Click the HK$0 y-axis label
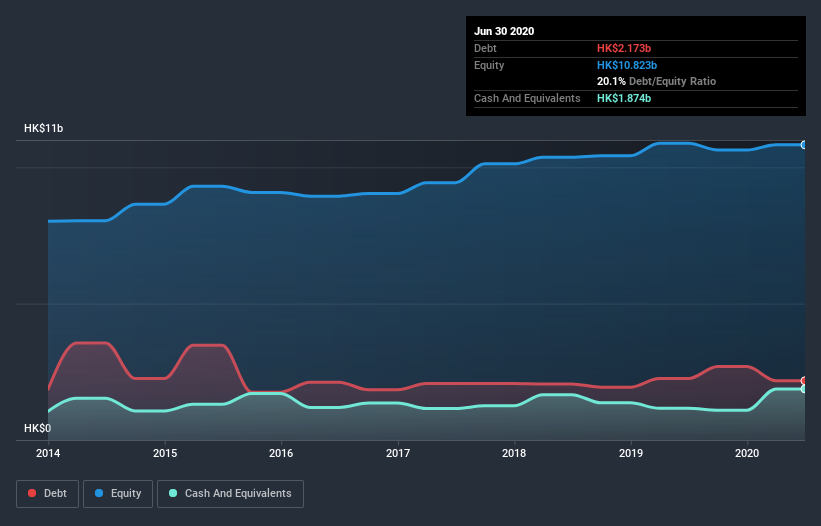Viewport: 821px width, 526px height. point(38,428)
